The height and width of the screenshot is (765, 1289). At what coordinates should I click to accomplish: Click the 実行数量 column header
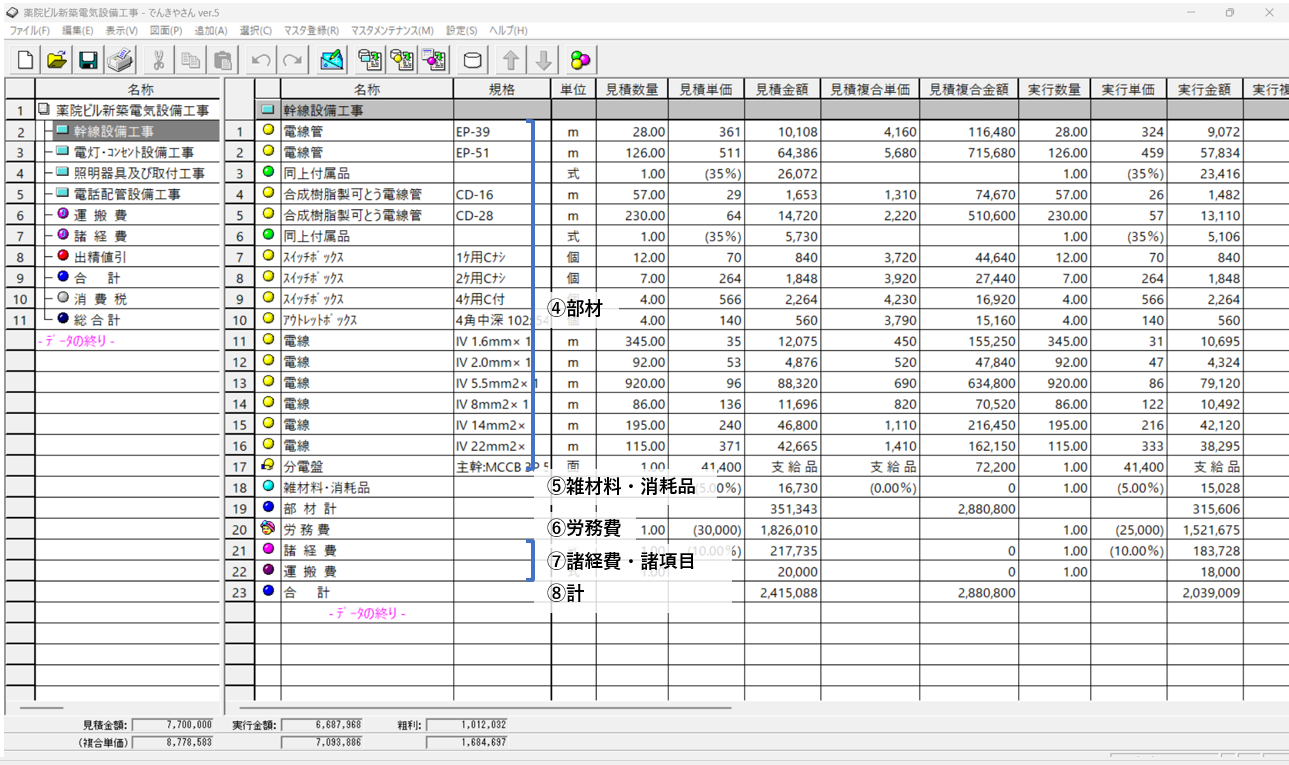(1054, 89)
